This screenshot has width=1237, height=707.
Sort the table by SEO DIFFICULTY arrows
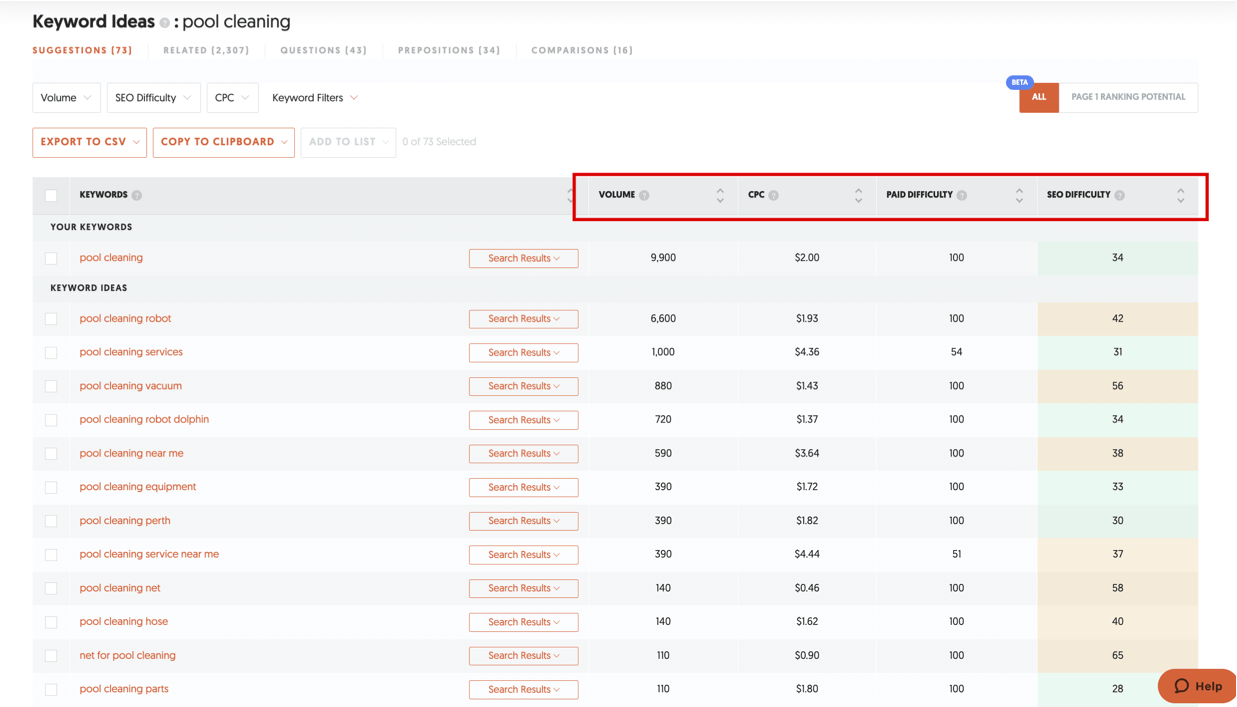[1180, 195]
